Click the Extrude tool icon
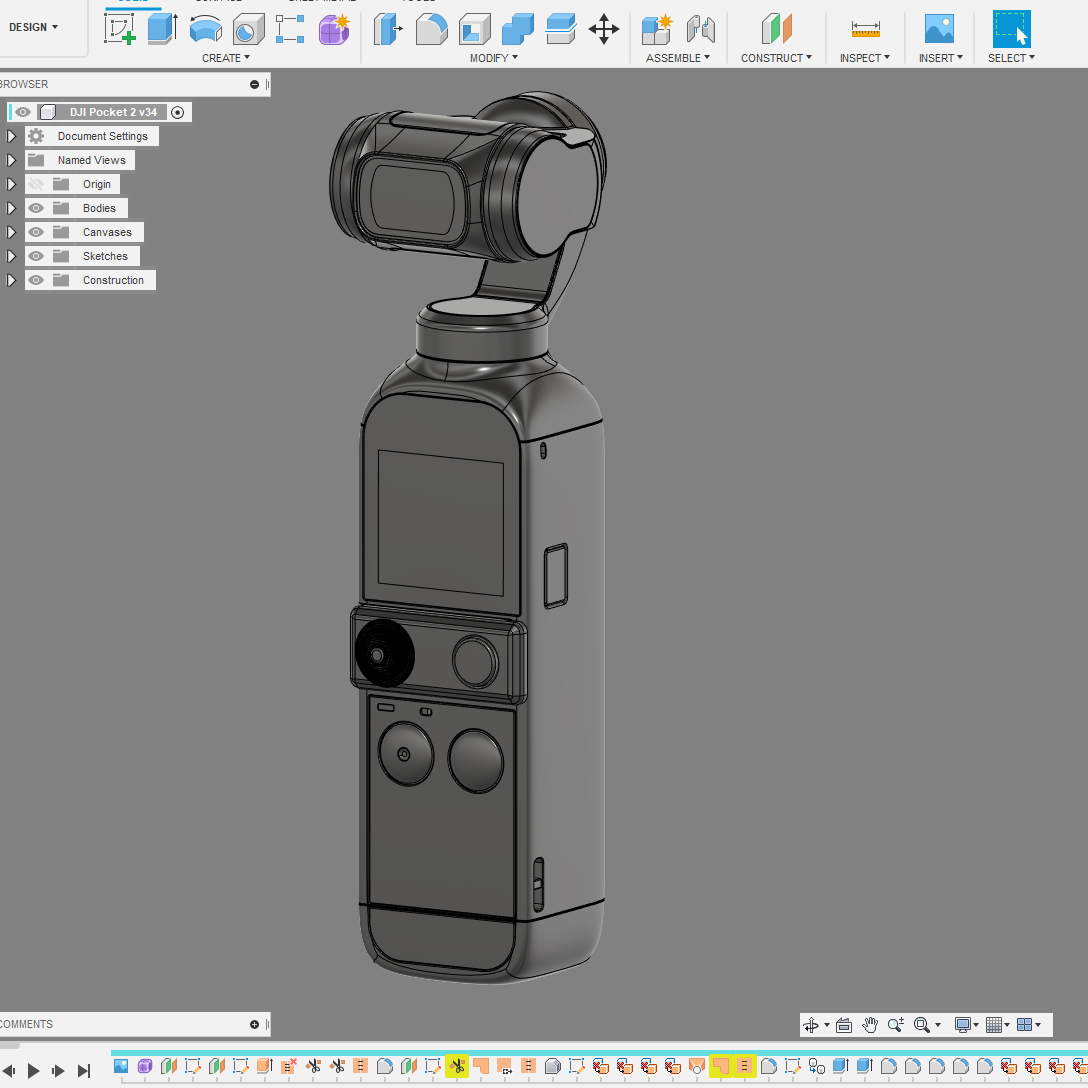This screenshot has width=1088, height=1088. (162, 29)
